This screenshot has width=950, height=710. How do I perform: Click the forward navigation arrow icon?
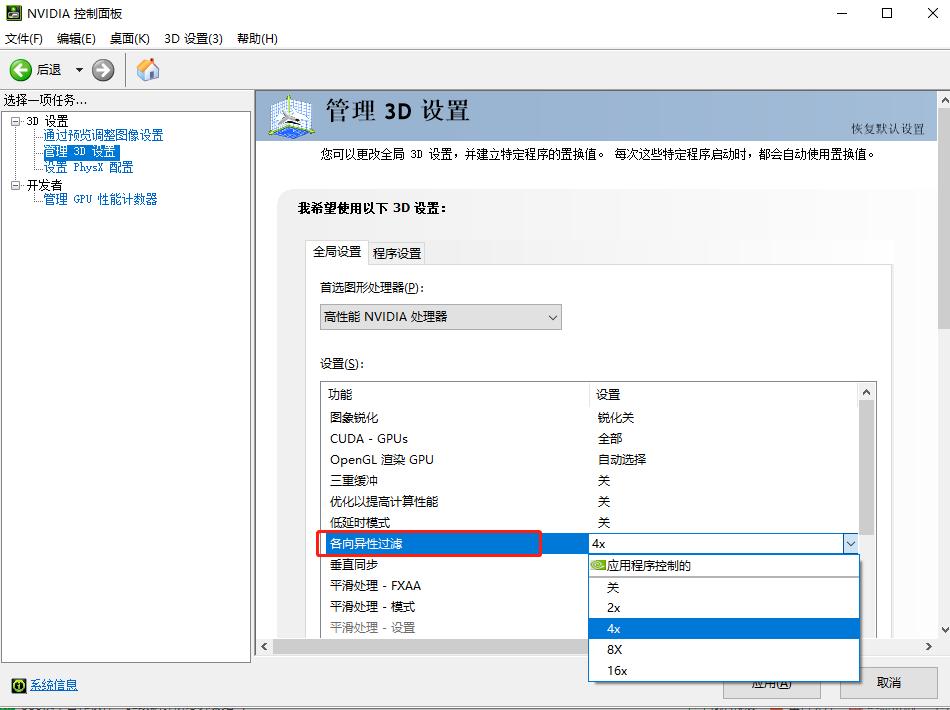click(101, 70)
